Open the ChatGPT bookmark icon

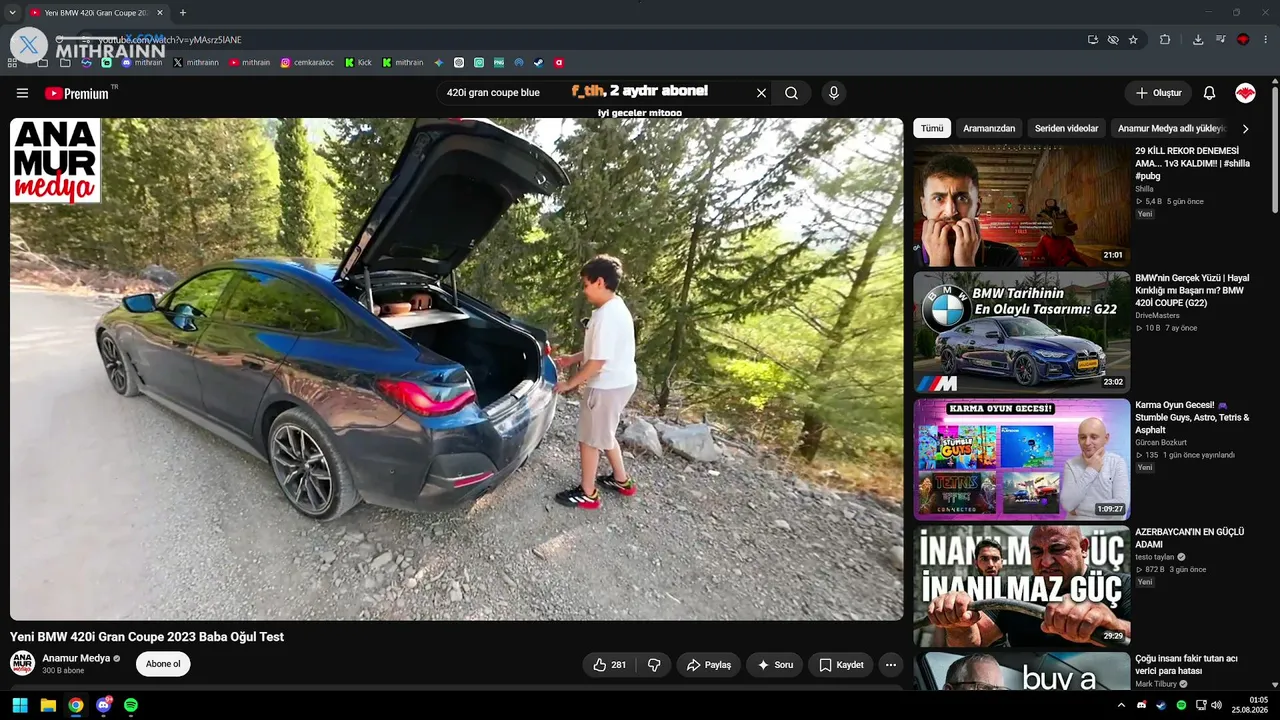[459, 62]
